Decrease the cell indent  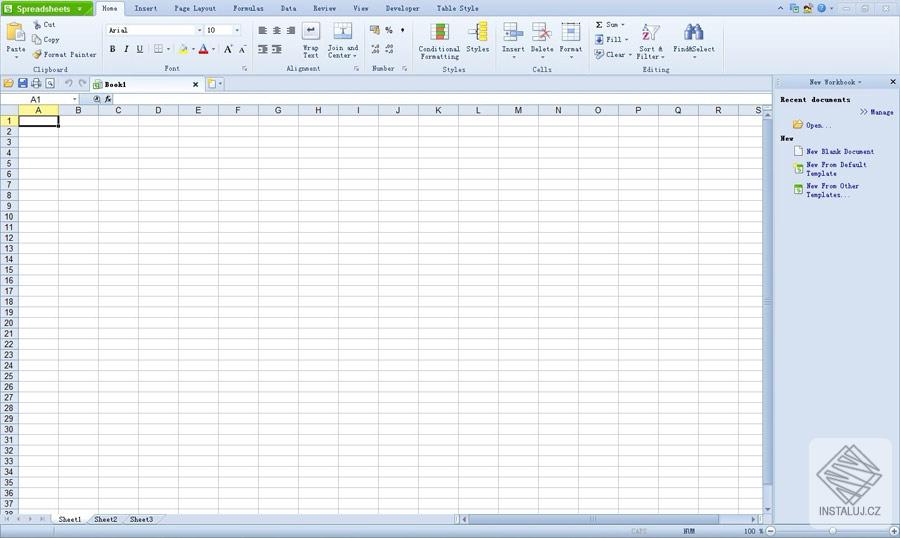tap(262, 49)
